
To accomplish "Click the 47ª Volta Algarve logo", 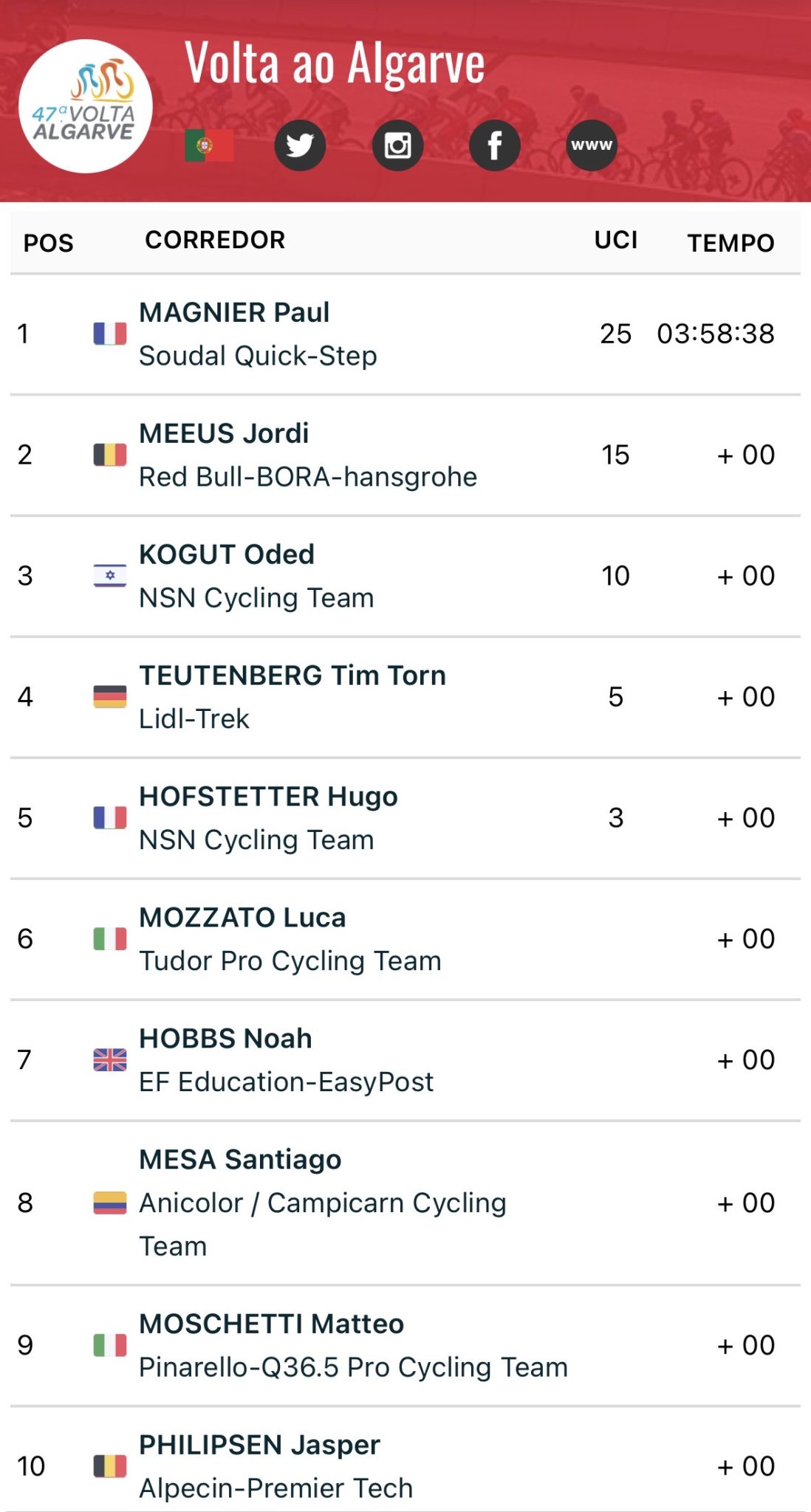I will pyautogui.click(x=86, y=106).
